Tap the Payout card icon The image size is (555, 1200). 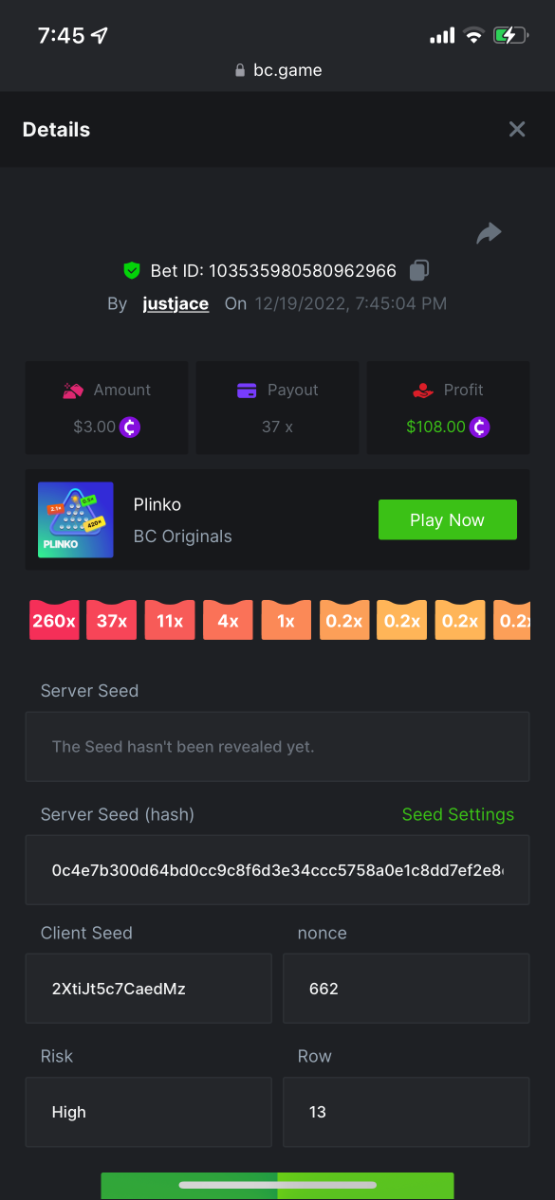click(x=247, y=390)
